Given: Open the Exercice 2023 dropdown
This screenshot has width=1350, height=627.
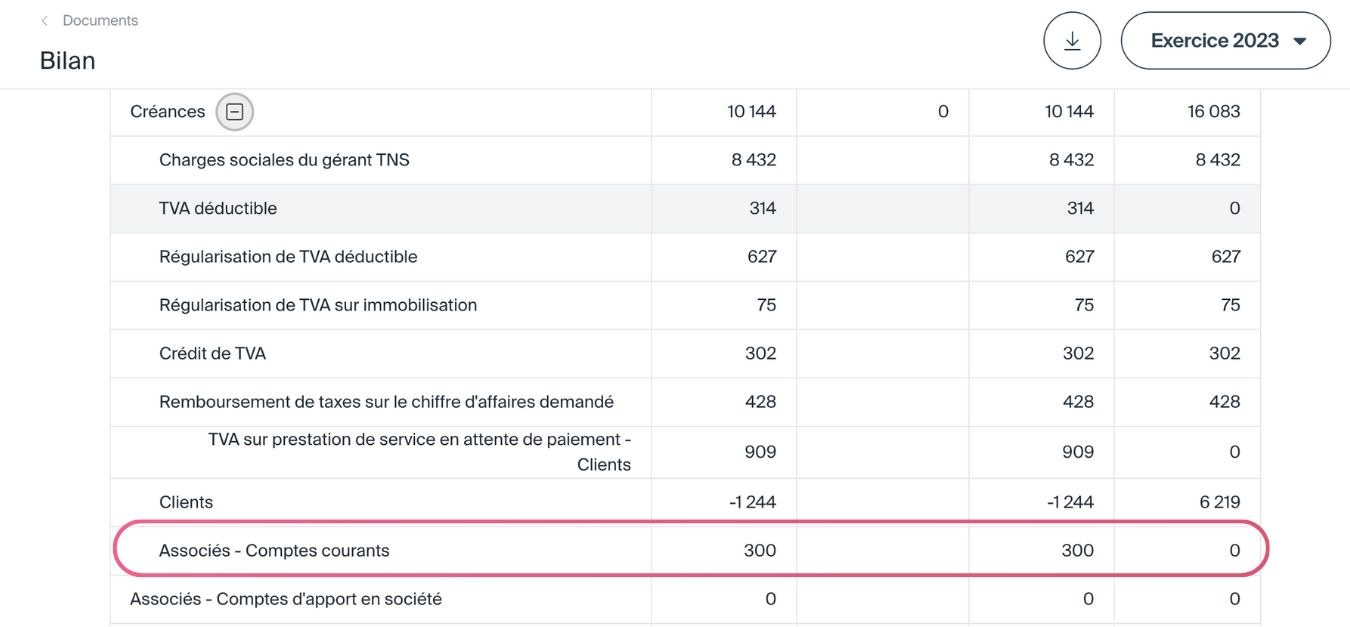Looking at the screenshot, I should coord(1225,41).
